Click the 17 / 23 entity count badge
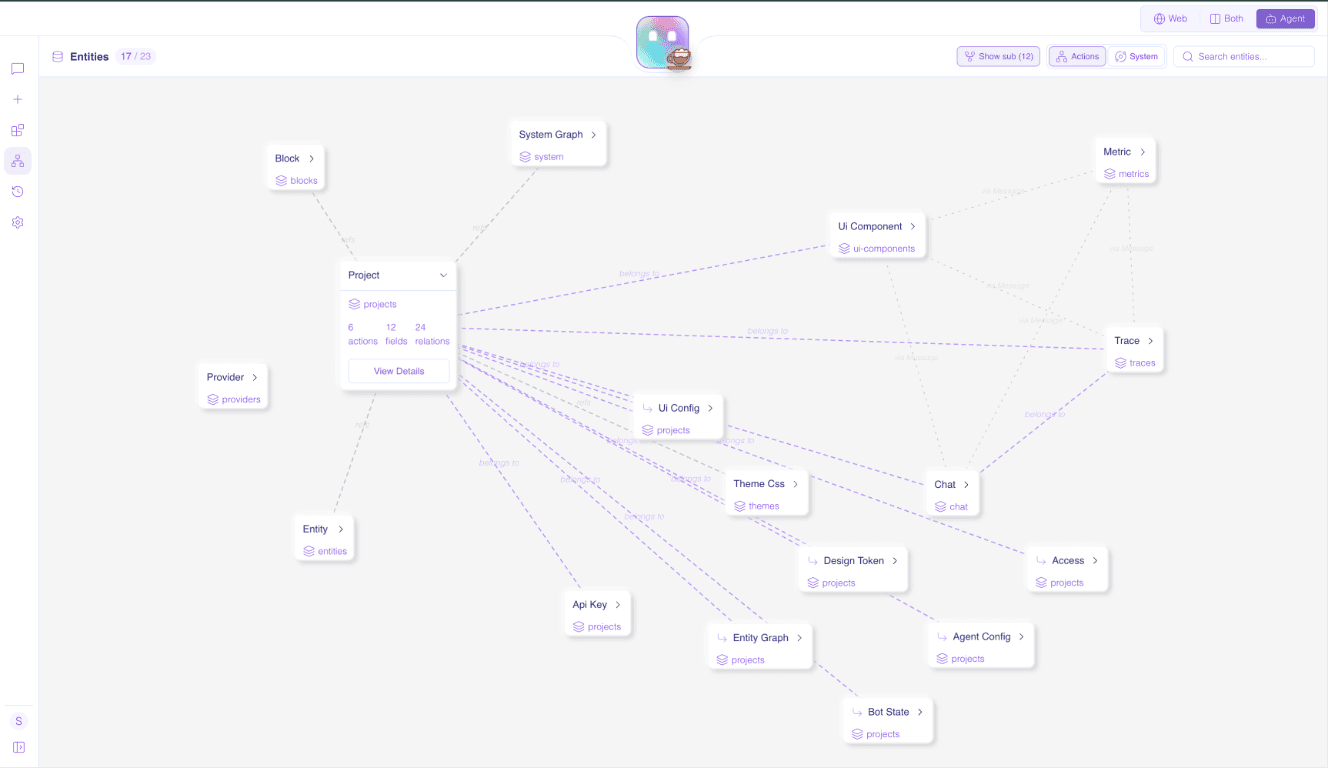The image size is (1328, 768). click(135, 57)
